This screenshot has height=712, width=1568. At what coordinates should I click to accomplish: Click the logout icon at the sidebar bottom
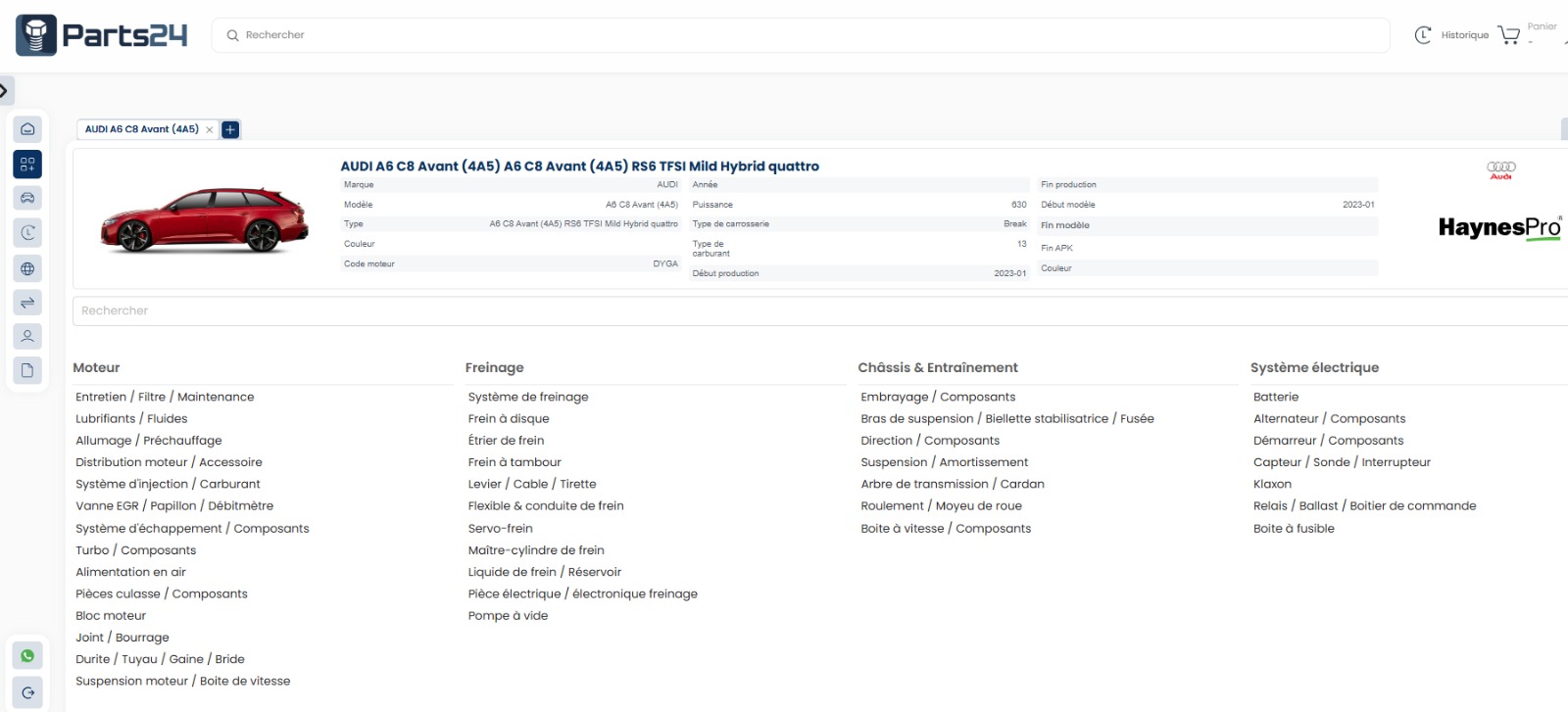[x=27, y=692]
